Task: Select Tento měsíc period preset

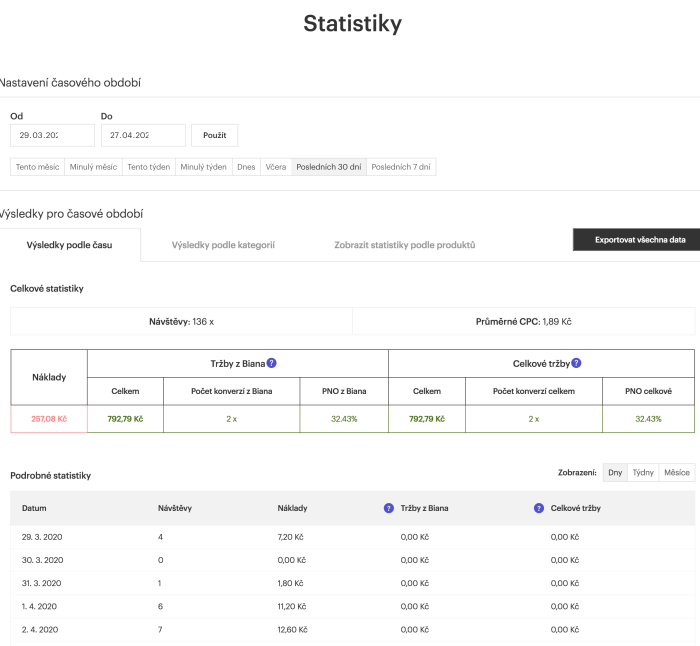Action: pyautogui.click(x=38, y=167)
